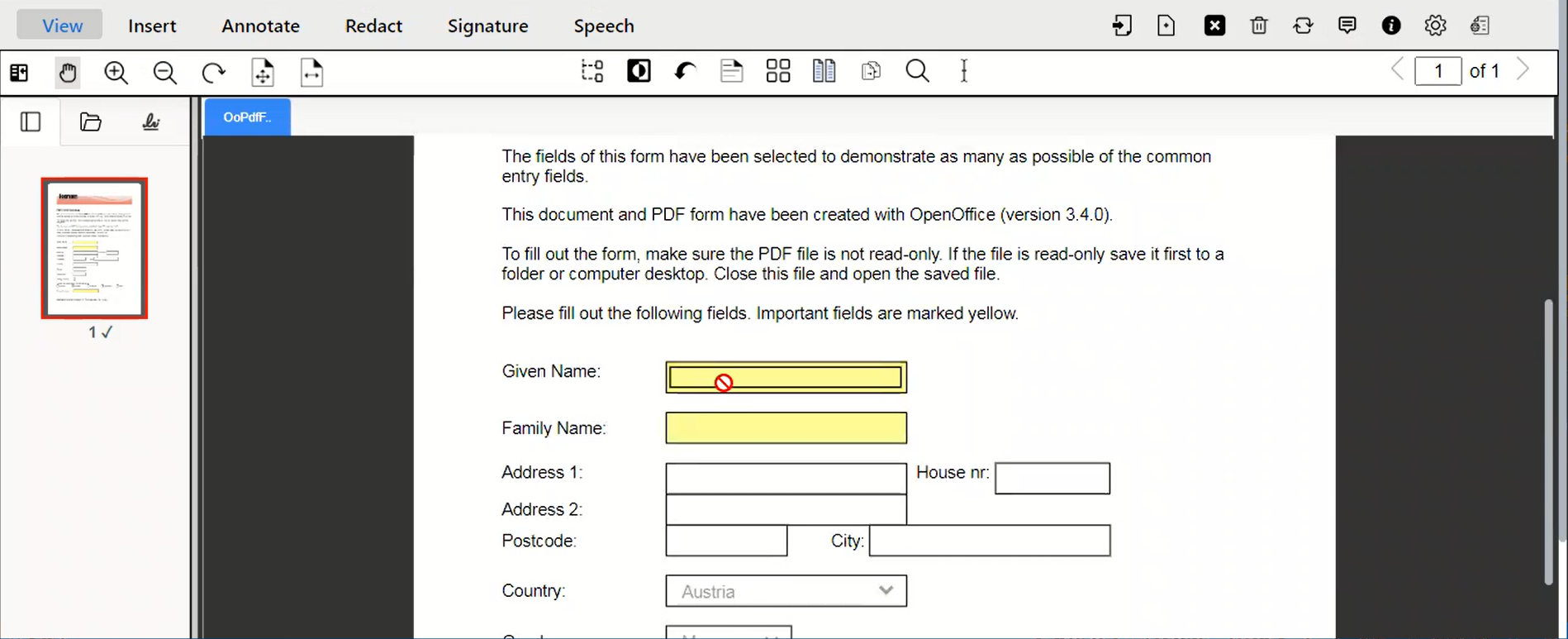The height and width of the screenshot is (639, 1568).
Task: Expand the Country dropdown showing Austria
Action: click(786, 591)
